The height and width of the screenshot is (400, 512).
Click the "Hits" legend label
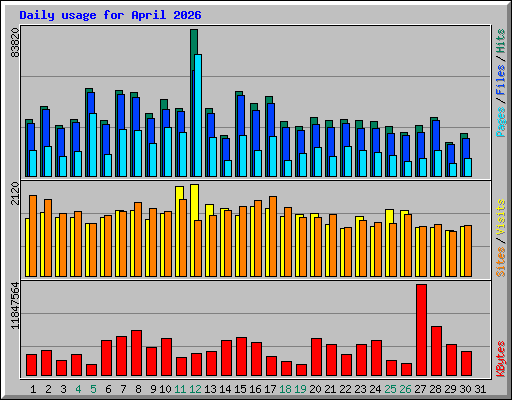pos(500,41)
